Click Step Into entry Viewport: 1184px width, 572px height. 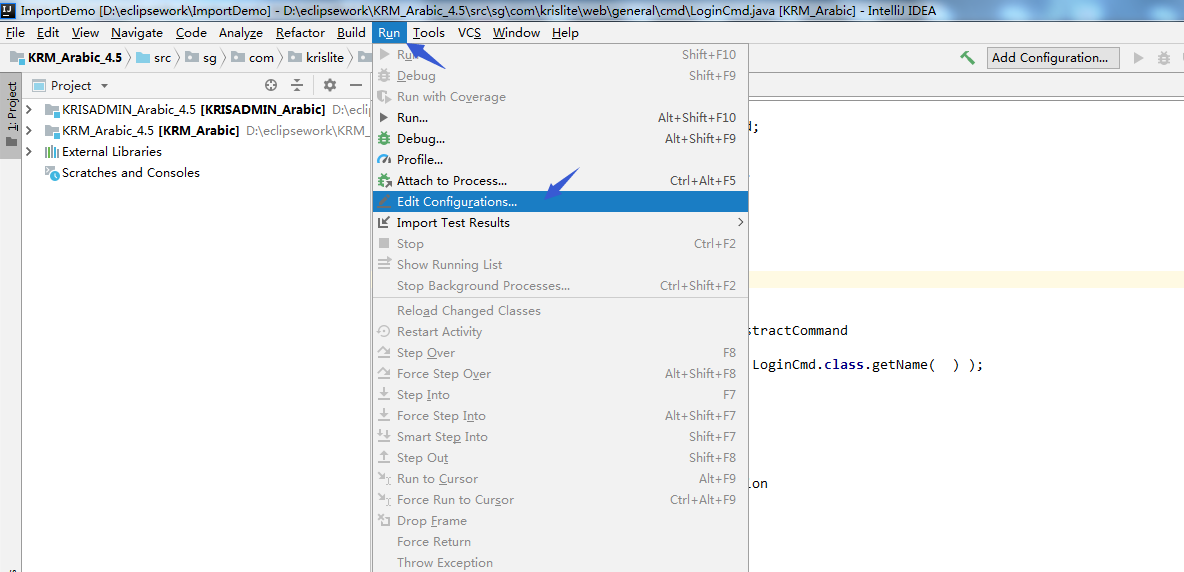560,395
